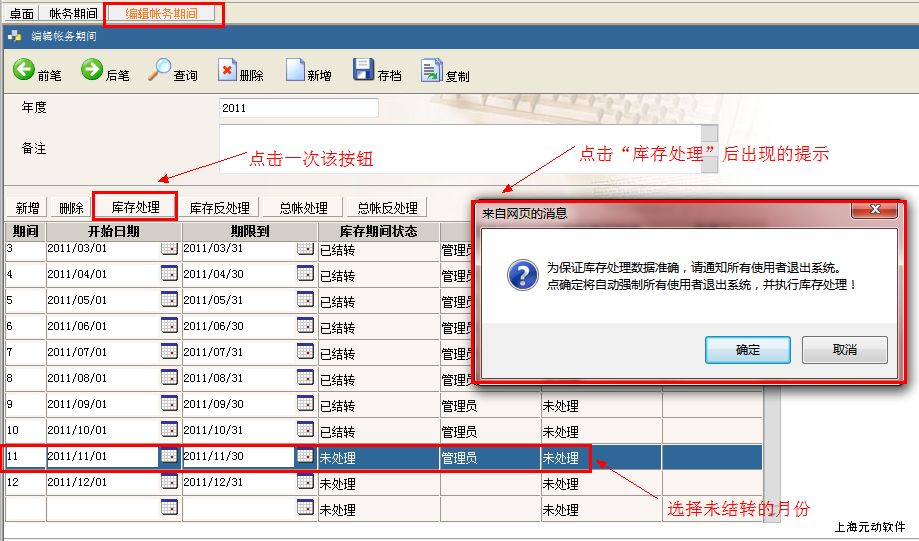
Task: Switch to the 帐务期间 tab
Action: (73, 14)
